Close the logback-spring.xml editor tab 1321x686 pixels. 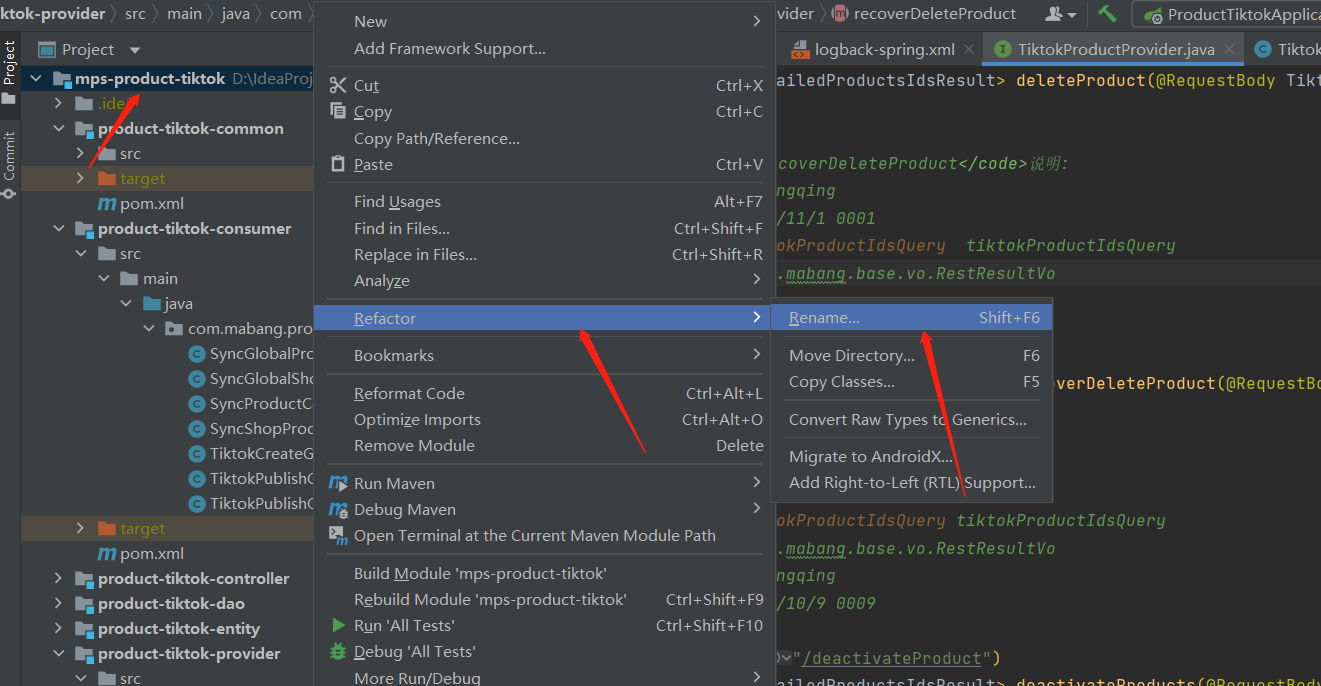pyautogui.click(x=969, y=49)
